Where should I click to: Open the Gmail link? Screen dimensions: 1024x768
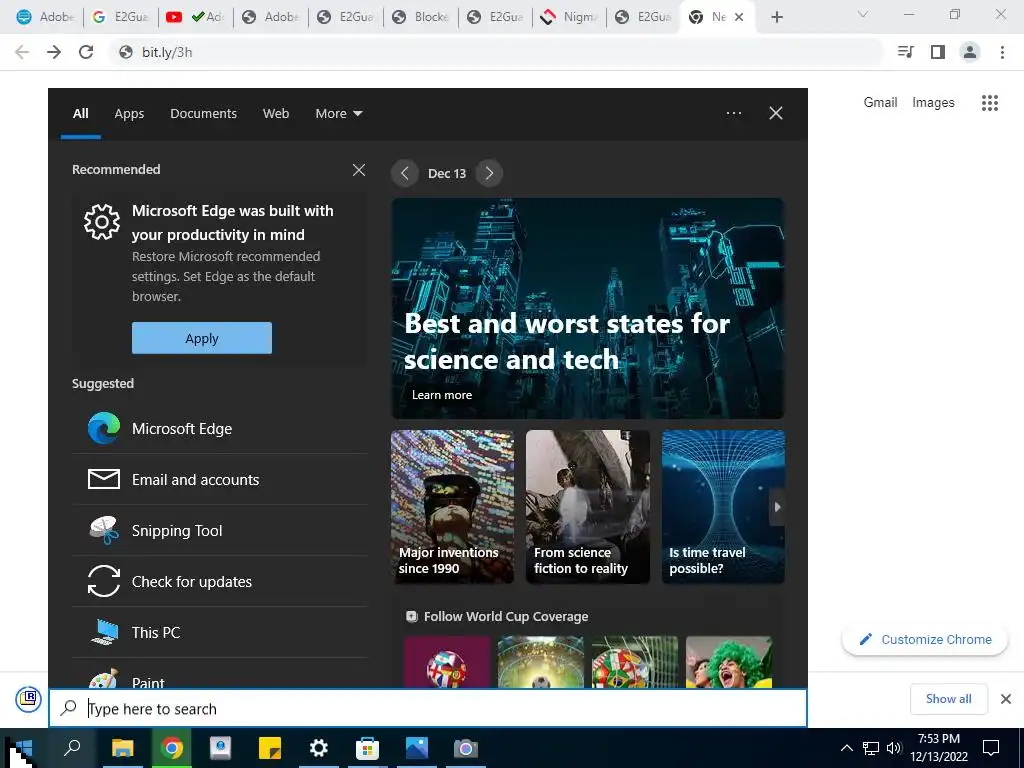pos(880,103)
